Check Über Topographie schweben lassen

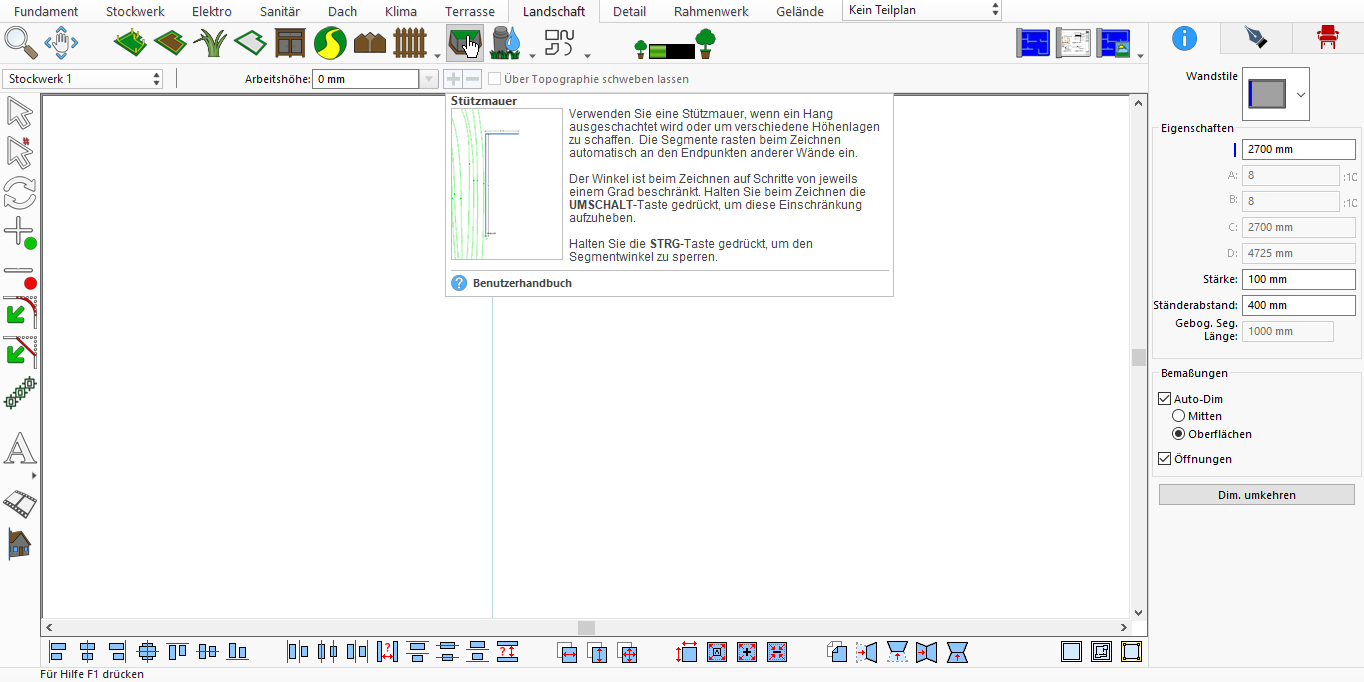[x=494, y=79]
